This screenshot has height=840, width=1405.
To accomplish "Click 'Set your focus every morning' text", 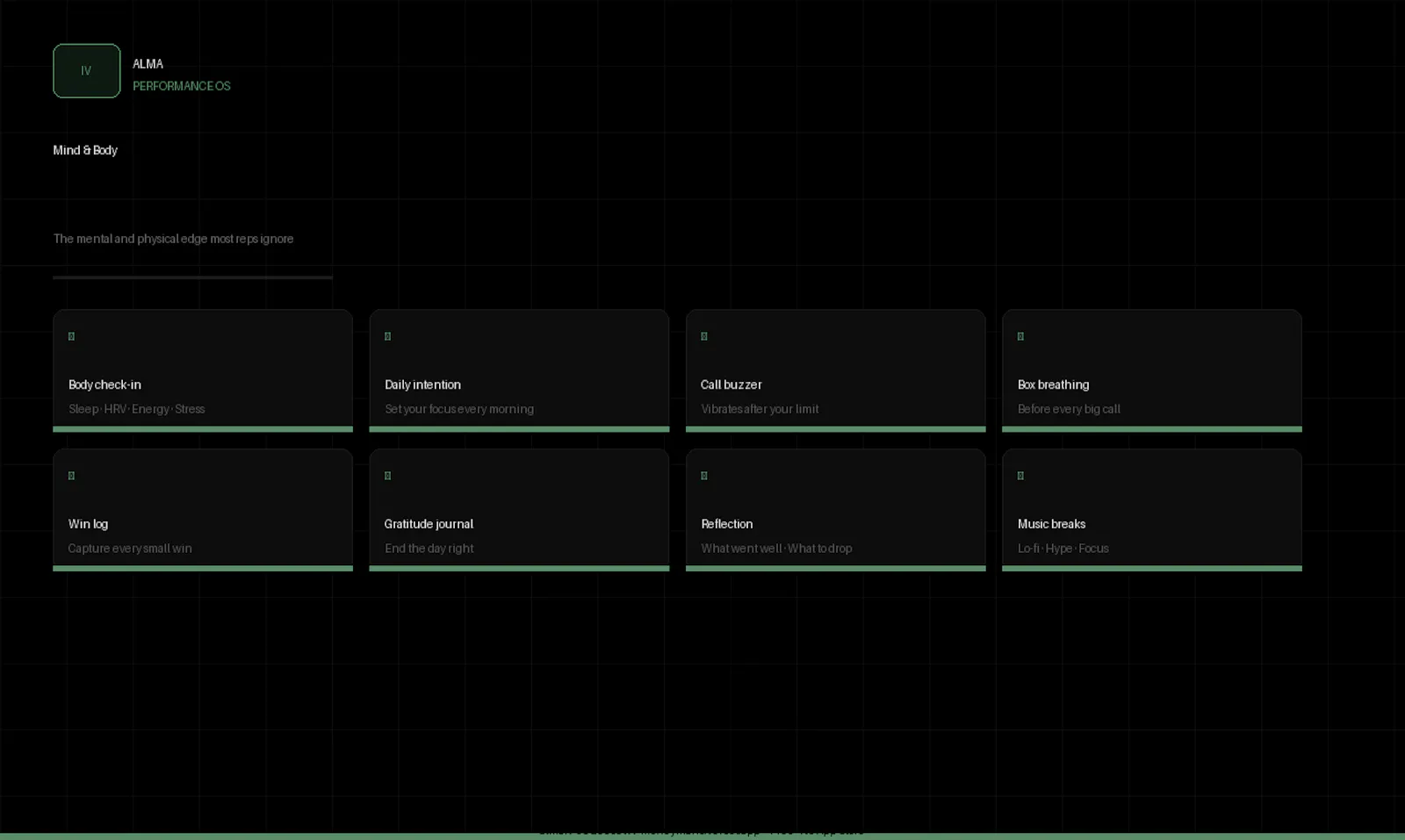I will [459, 409].
